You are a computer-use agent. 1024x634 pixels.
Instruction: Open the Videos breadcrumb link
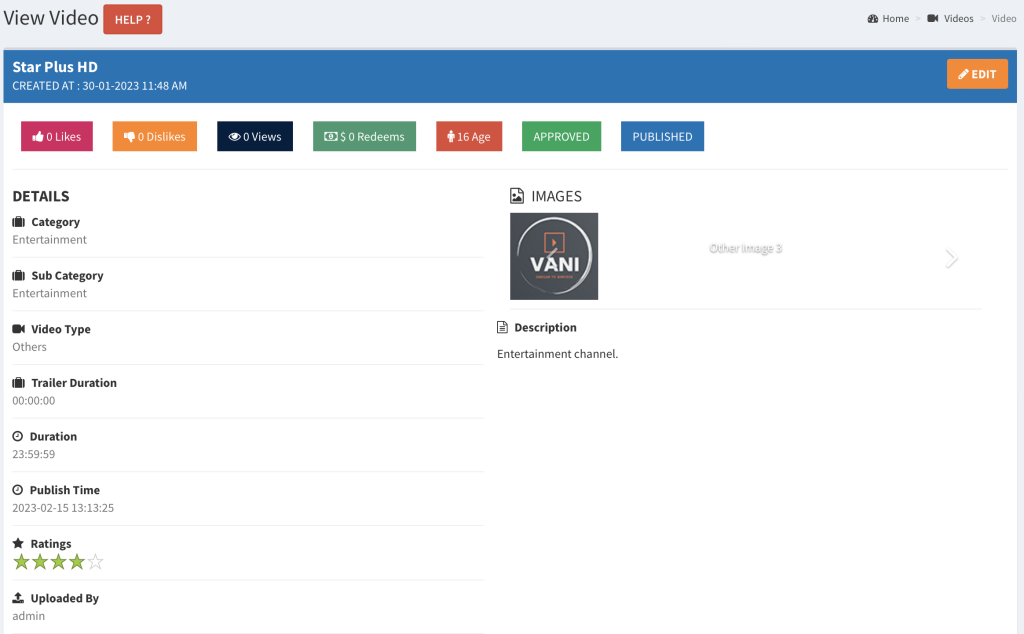[958, 18]
